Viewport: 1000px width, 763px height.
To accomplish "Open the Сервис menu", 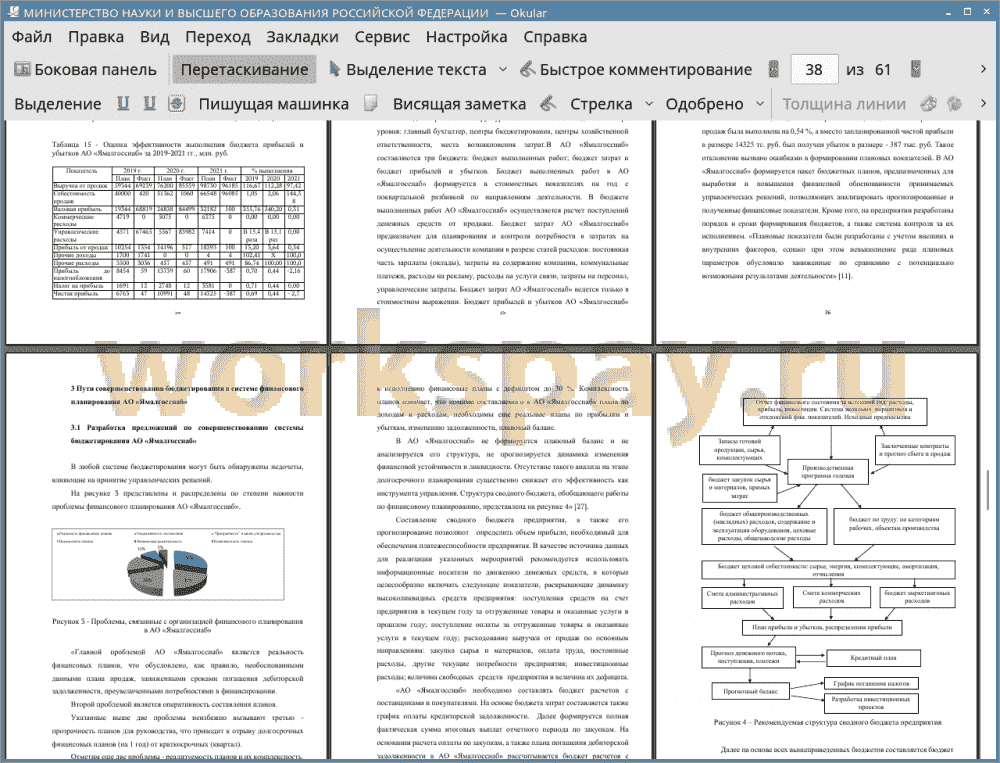I will 382,37.
